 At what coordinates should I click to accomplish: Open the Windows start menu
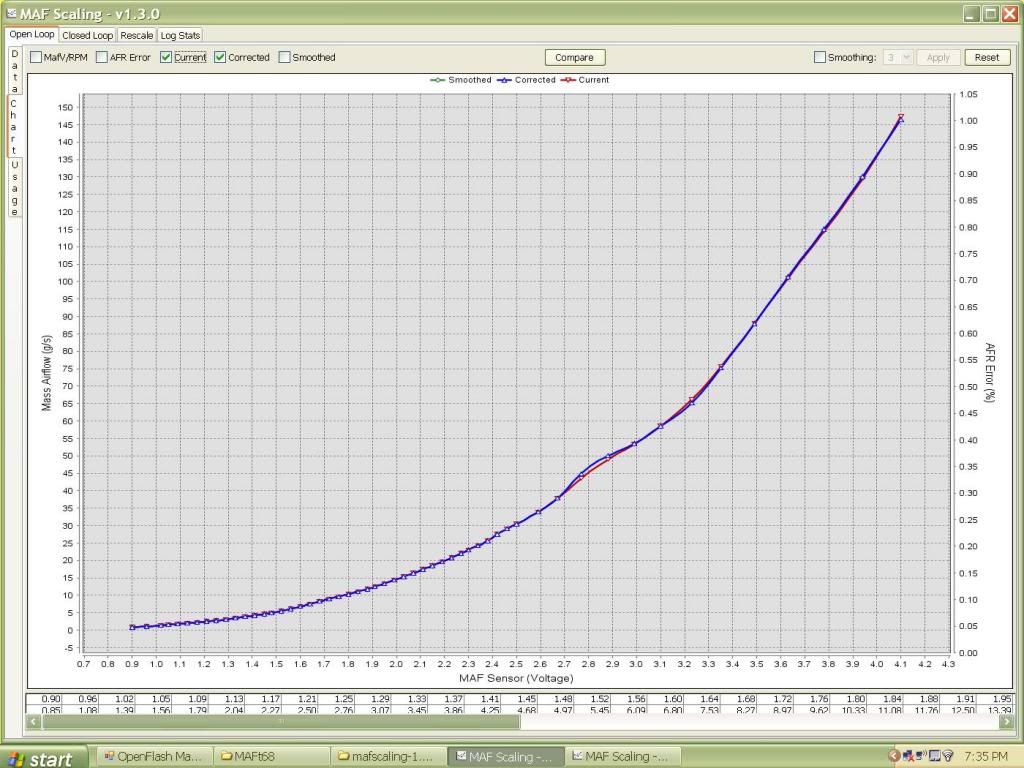40,757
